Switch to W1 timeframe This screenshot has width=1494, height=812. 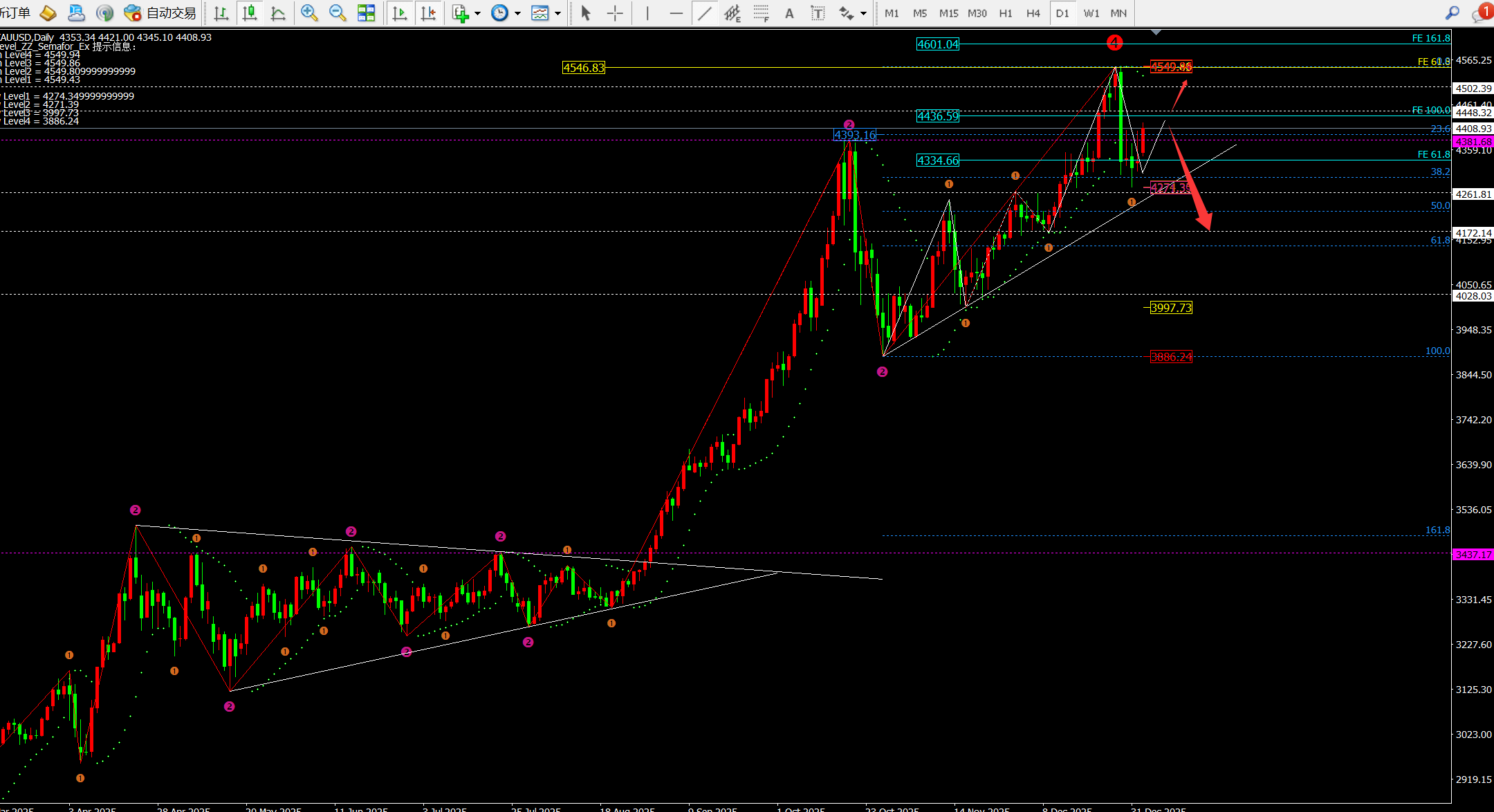click(x=1091, y=13)
